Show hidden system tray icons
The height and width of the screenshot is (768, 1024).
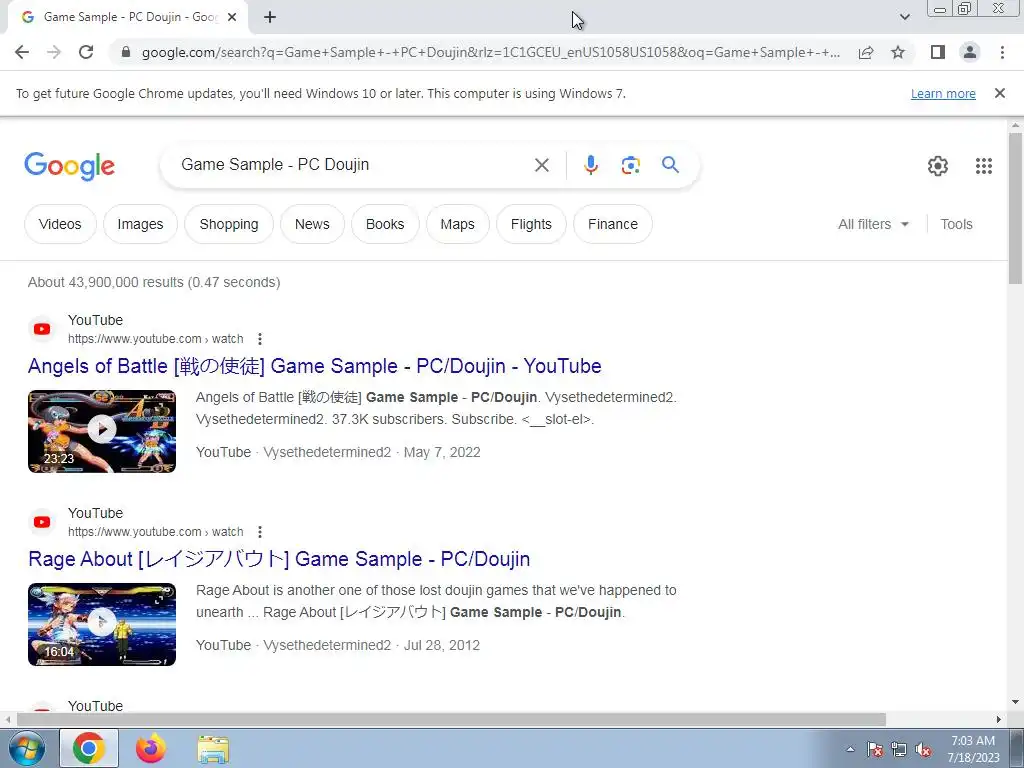coord(850,749)
